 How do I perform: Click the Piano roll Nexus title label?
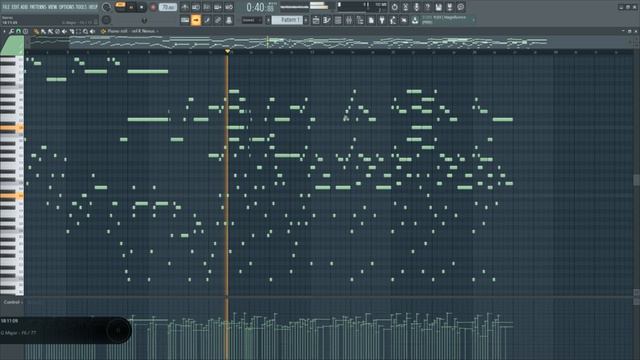coord(131,31)
